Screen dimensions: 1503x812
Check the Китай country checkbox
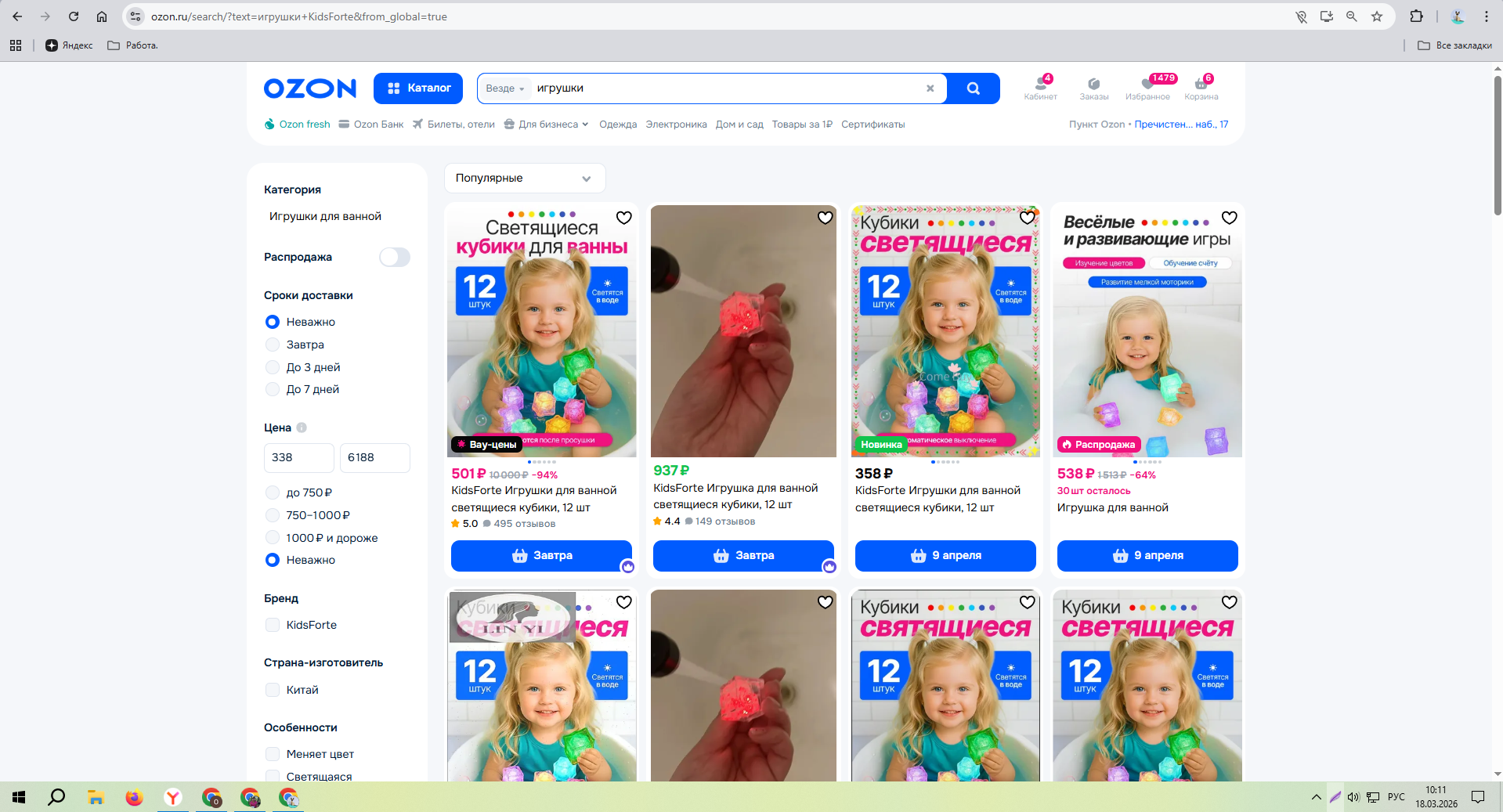click(273, 690)
